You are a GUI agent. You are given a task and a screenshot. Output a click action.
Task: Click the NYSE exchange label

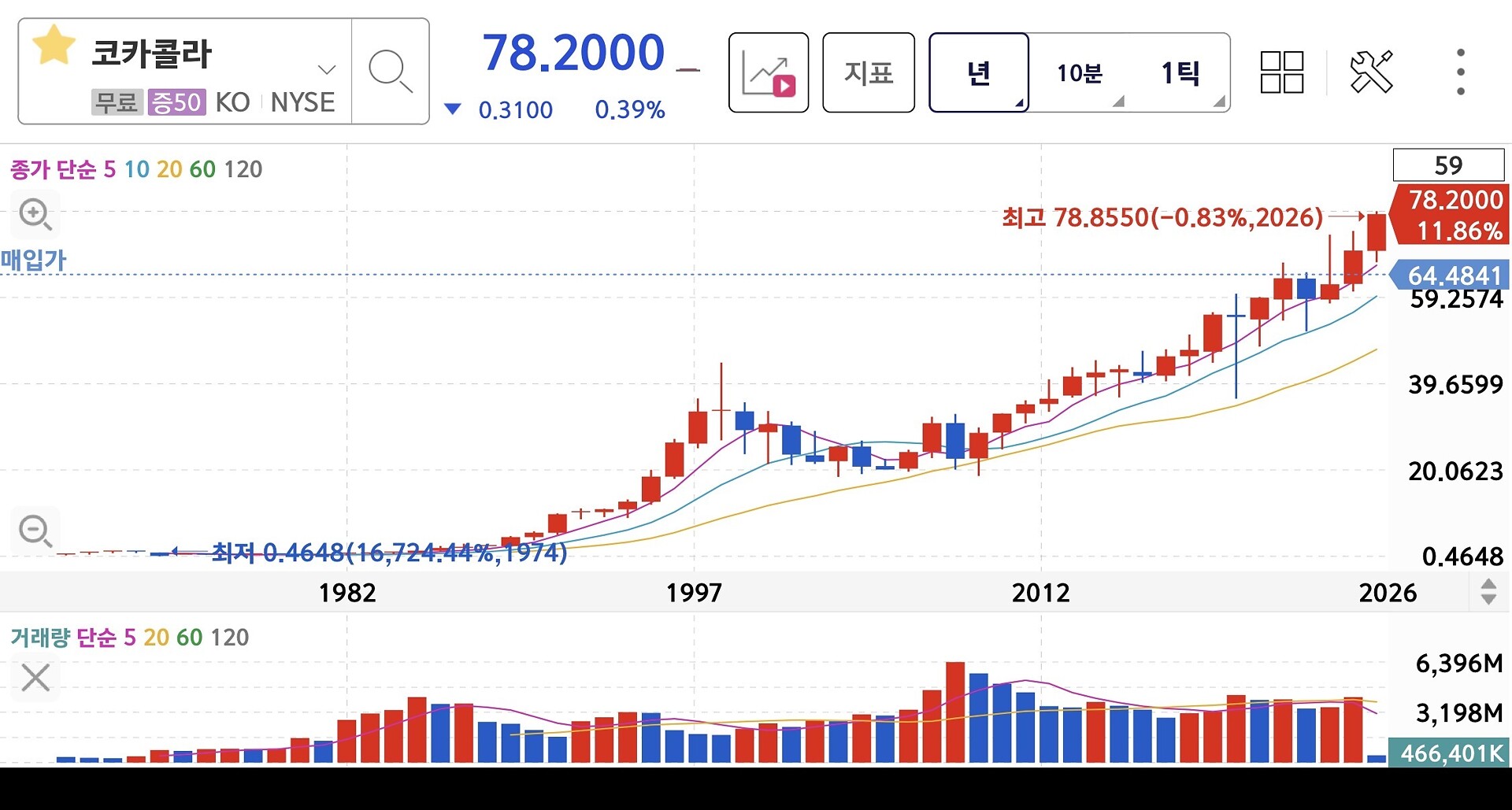coord(303,102)
